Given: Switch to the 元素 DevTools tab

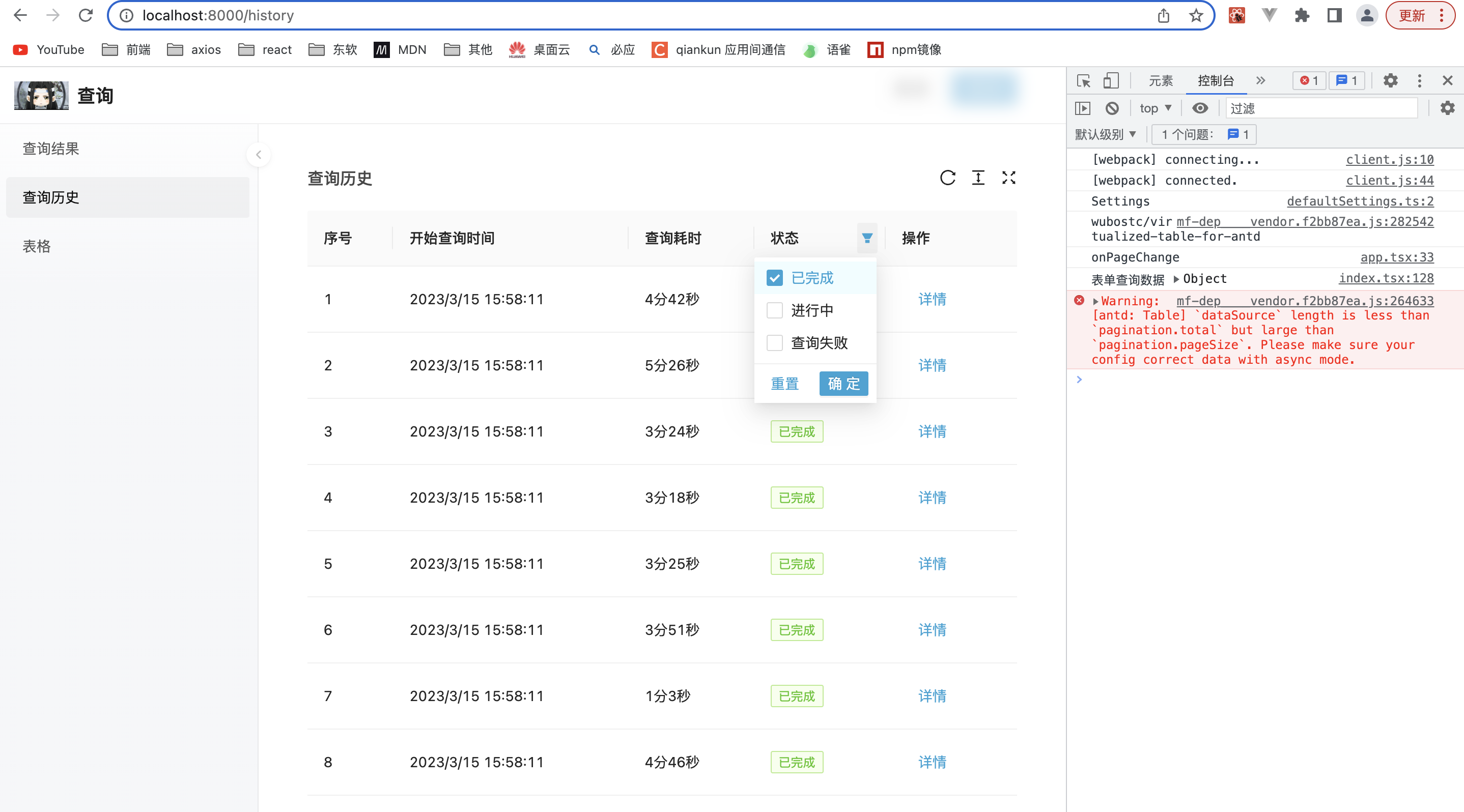Looking at the screenshot, I should pyautogui.click(x=1161, y=80).
